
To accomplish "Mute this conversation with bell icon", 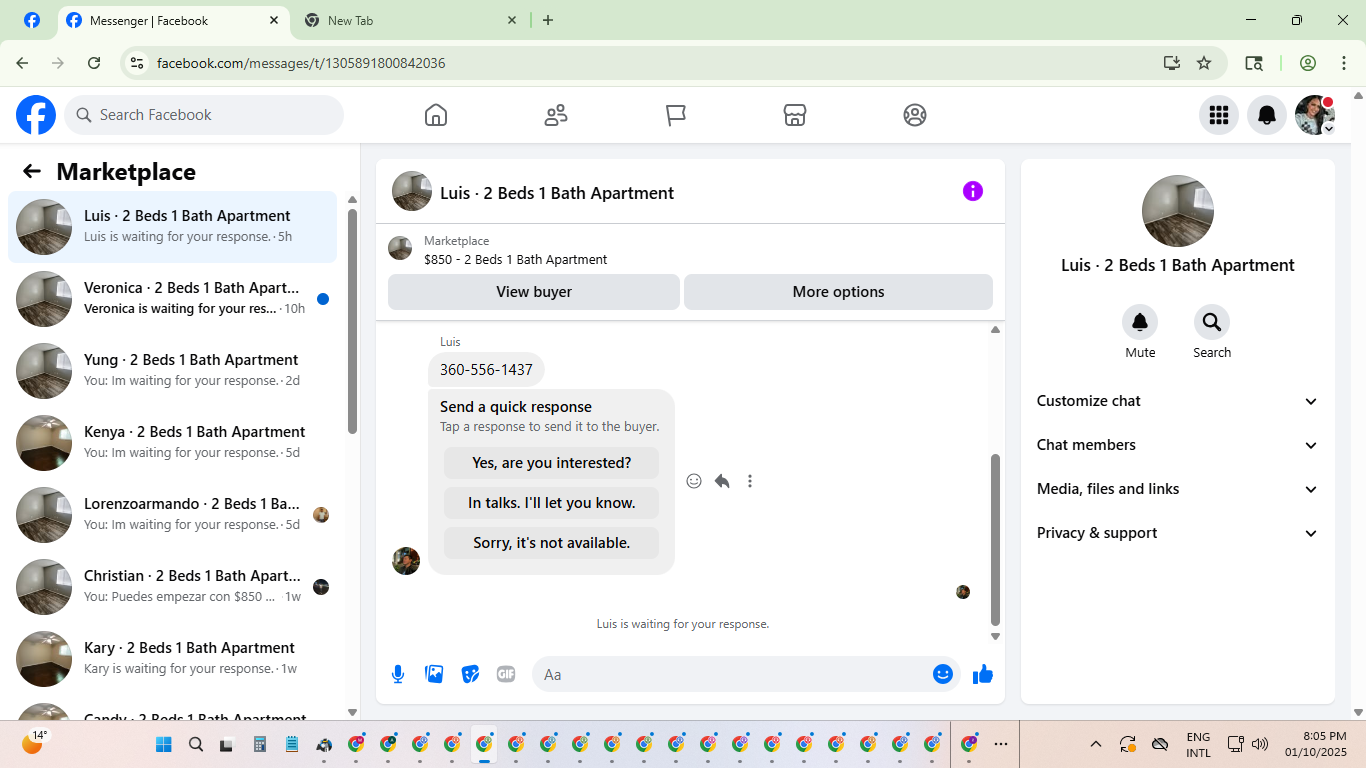I will click(1140, 322).
